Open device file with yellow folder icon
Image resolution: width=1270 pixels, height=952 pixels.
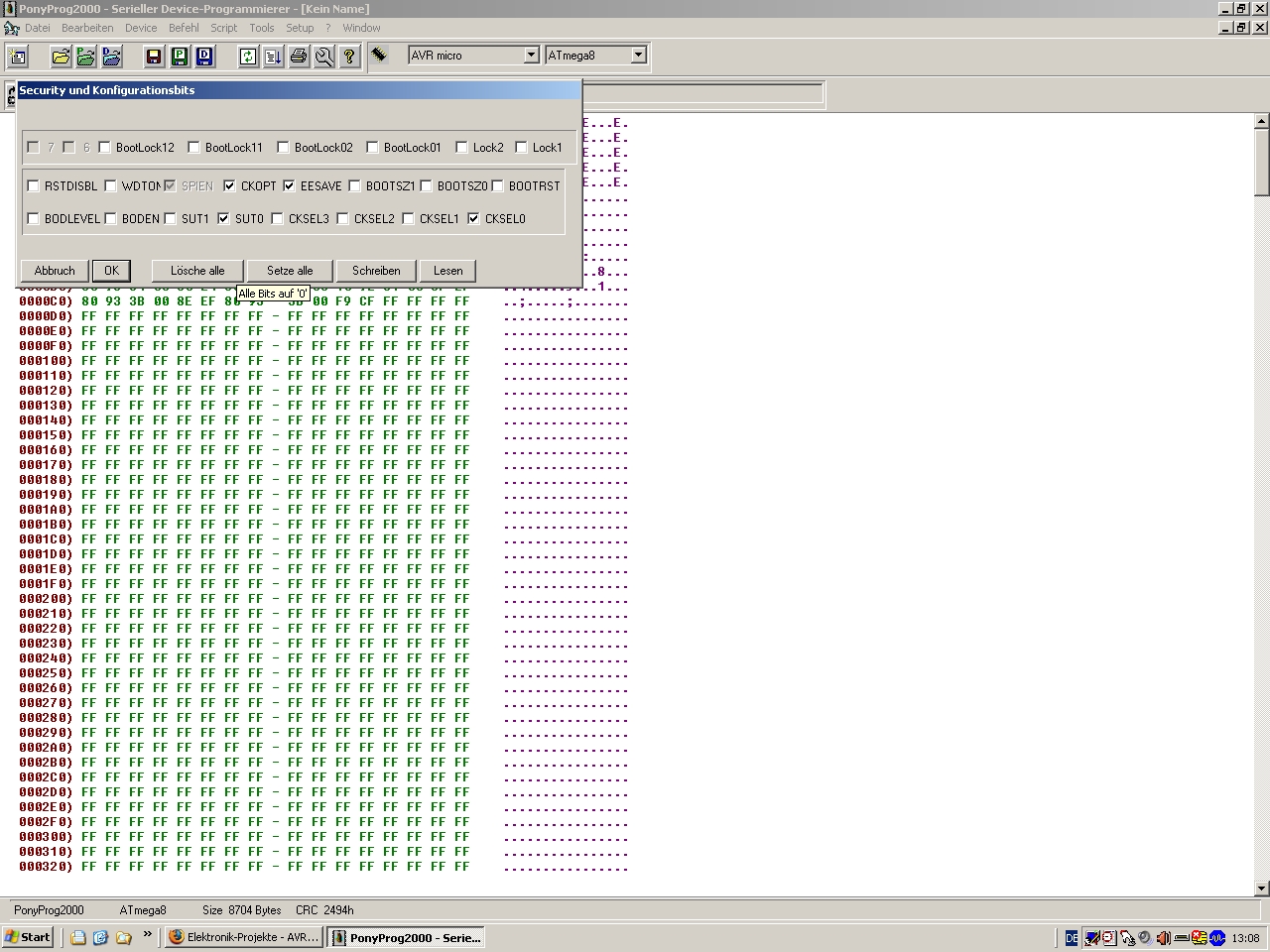coord(61,57)
